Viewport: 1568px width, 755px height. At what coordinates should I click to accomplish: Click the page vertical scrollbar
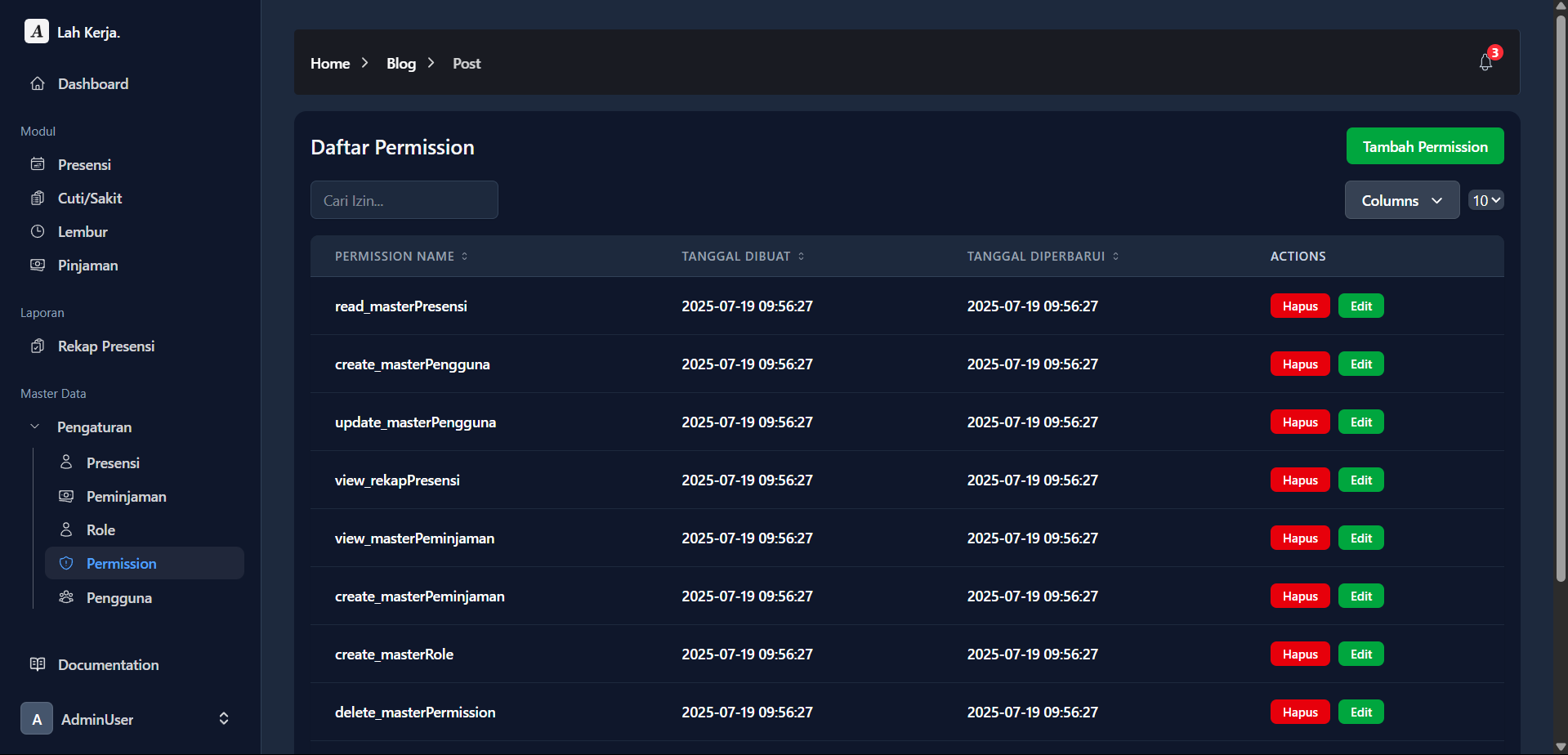pos(1561,327)
